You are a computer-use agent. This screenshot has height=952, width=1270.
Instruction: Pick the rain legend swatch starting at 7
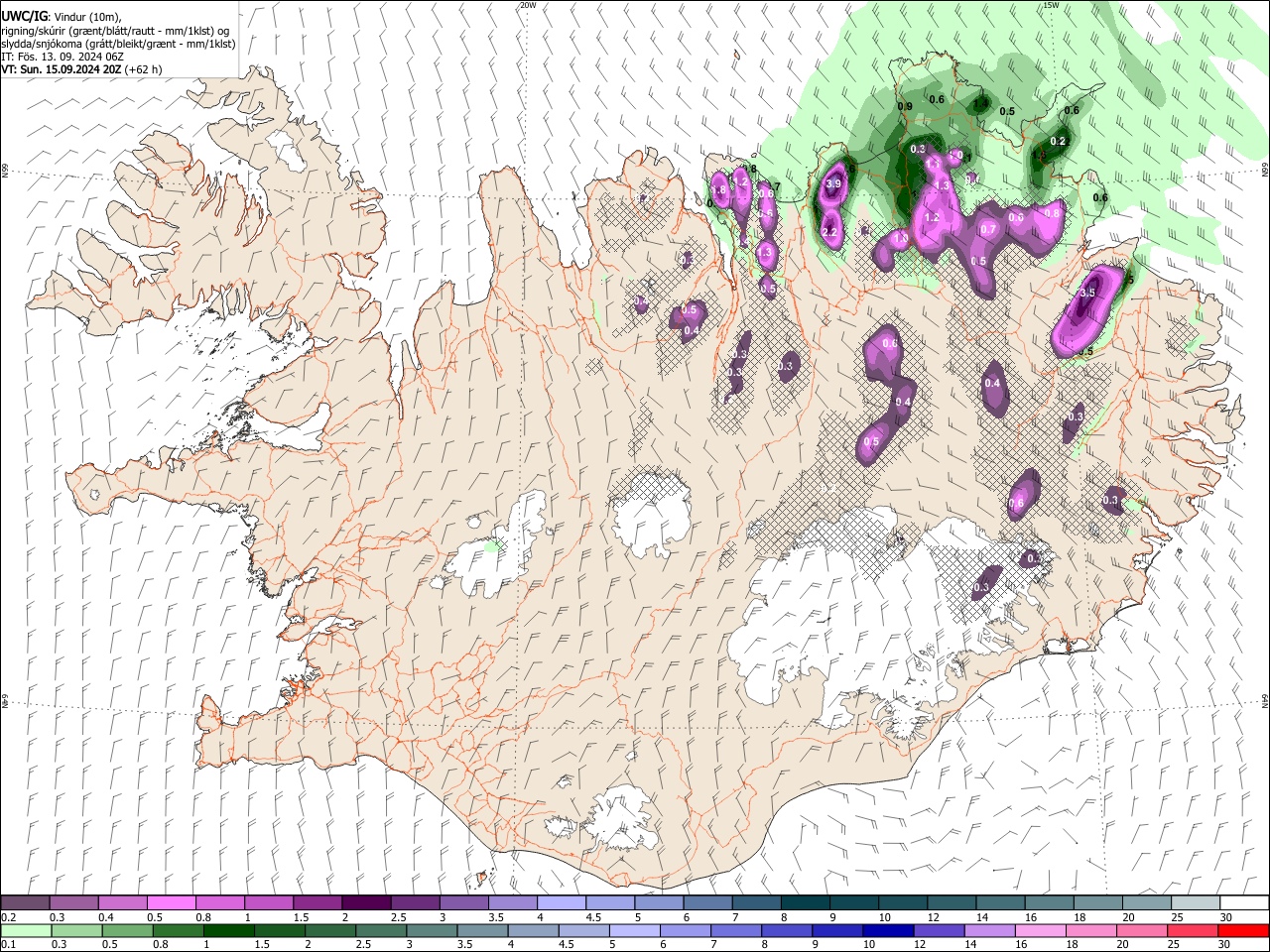point(736,931)
